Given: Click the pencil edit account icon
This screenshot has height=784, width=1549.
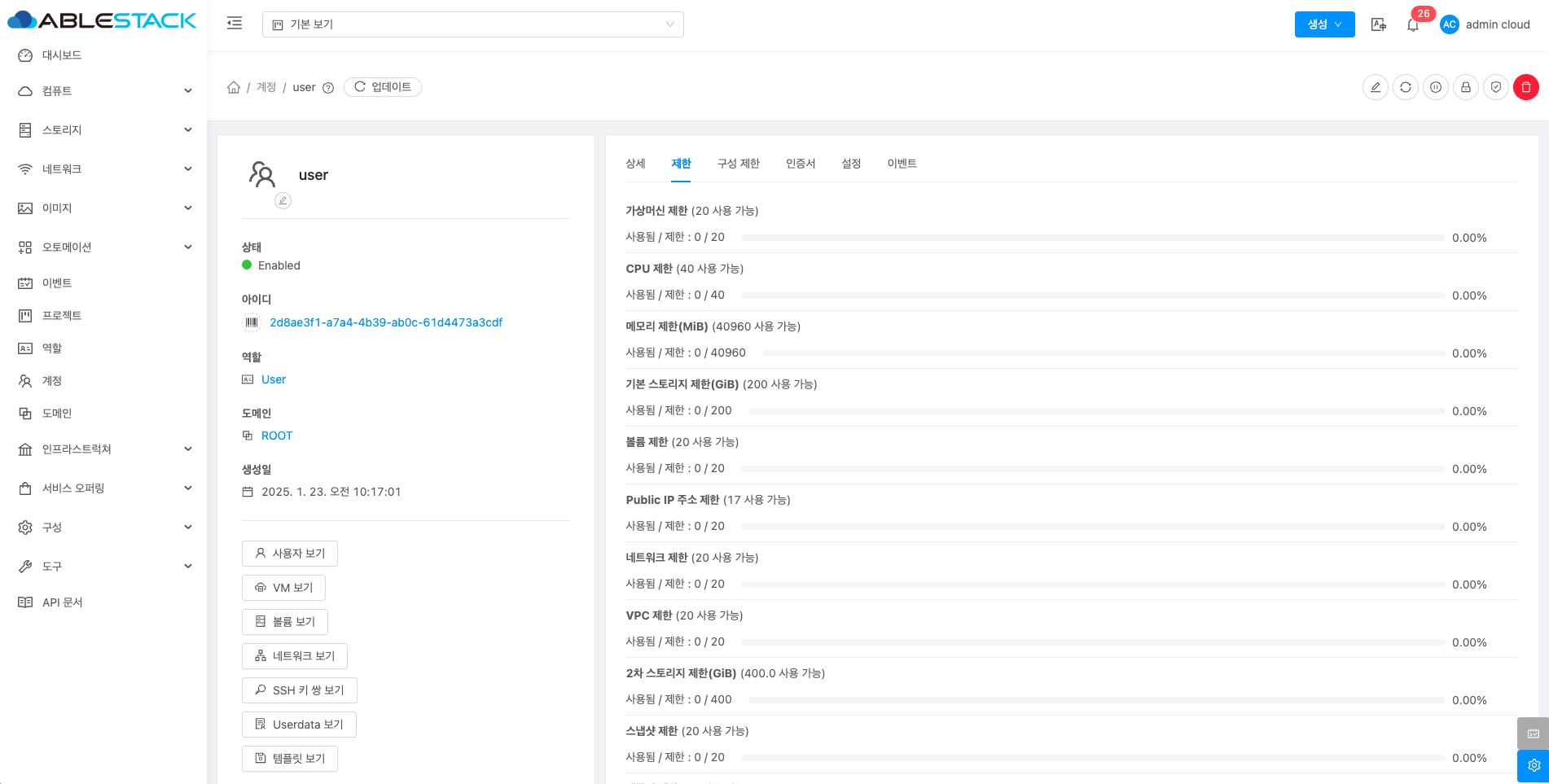Looking at the screenshot, I should tap(1375, 87).
